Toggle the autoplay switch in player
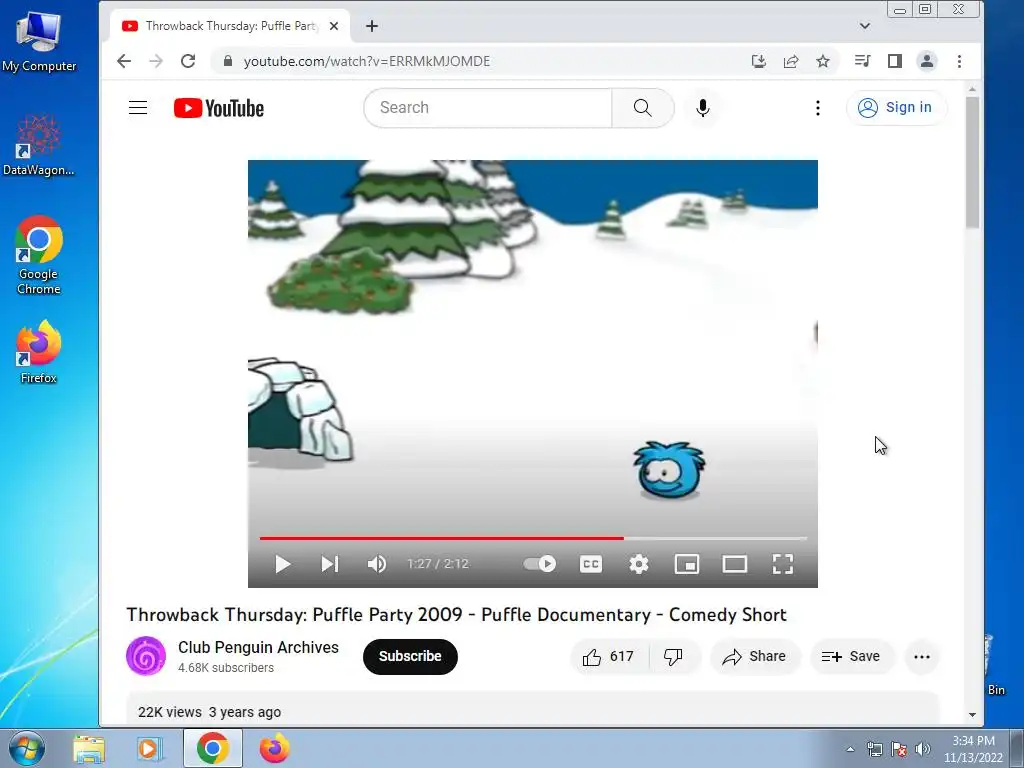This screenshot has height=768, width=1024. [x=540, y=564]
